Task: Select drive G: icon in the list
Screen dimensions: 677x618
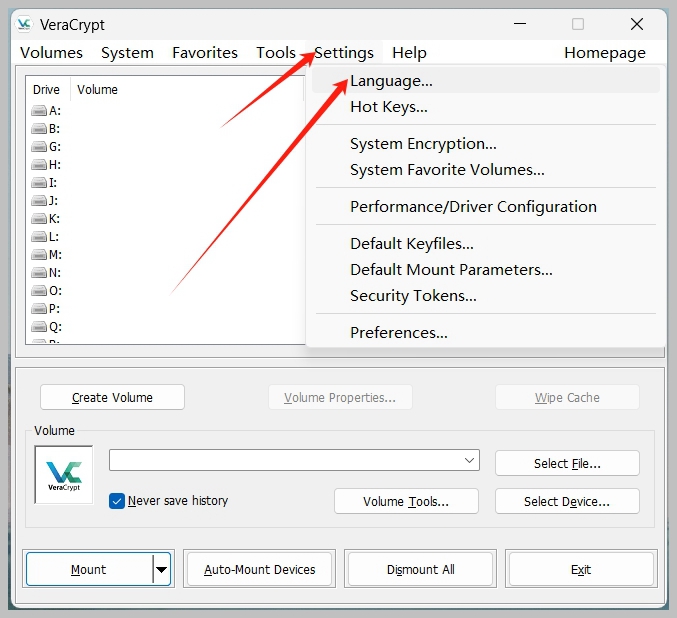Action: tap(39, 147)
